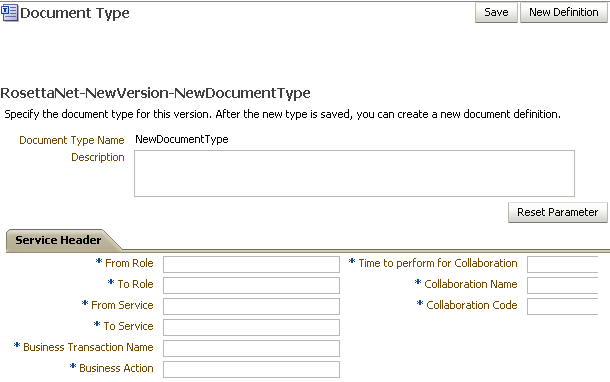Click the From Role input field
610x382 pixels.
point(251,265)
